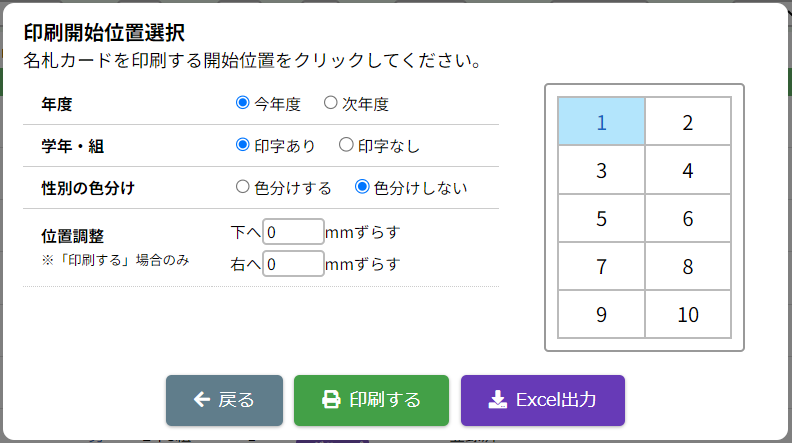The image size is (792, 443).
Task: Set start position to cell 7
Action: click(601, 267)
